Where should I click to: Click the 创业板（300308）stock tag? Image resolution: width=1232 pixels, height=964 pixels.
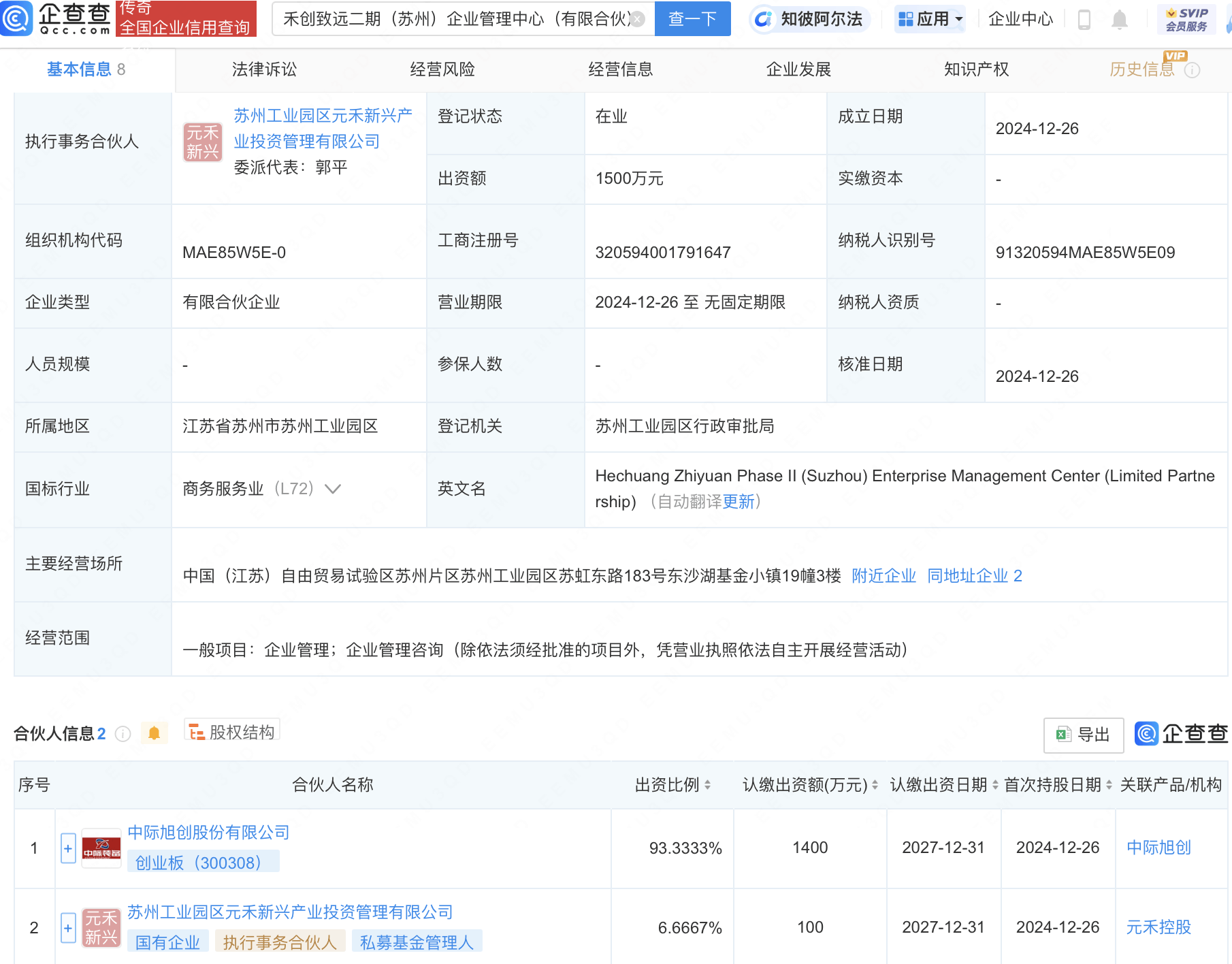click(203, 863)
